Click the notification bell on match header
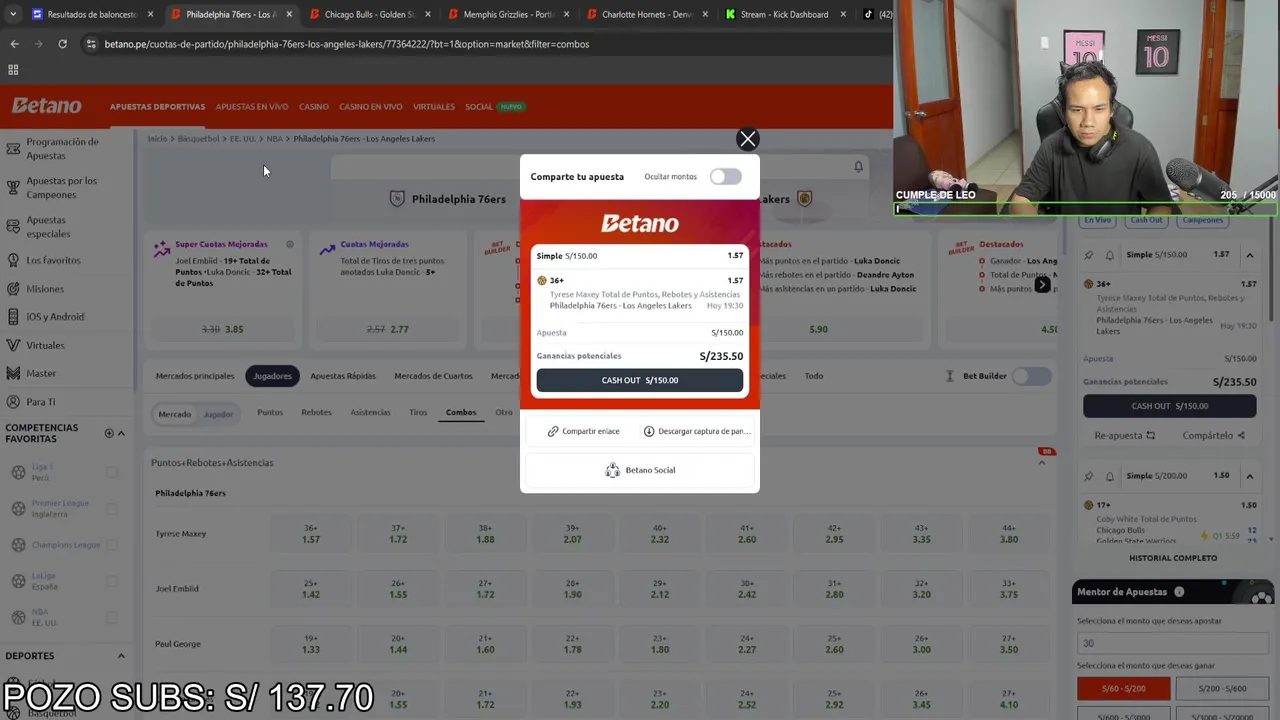The image size is (1280, 720). (x=858, y=167)
